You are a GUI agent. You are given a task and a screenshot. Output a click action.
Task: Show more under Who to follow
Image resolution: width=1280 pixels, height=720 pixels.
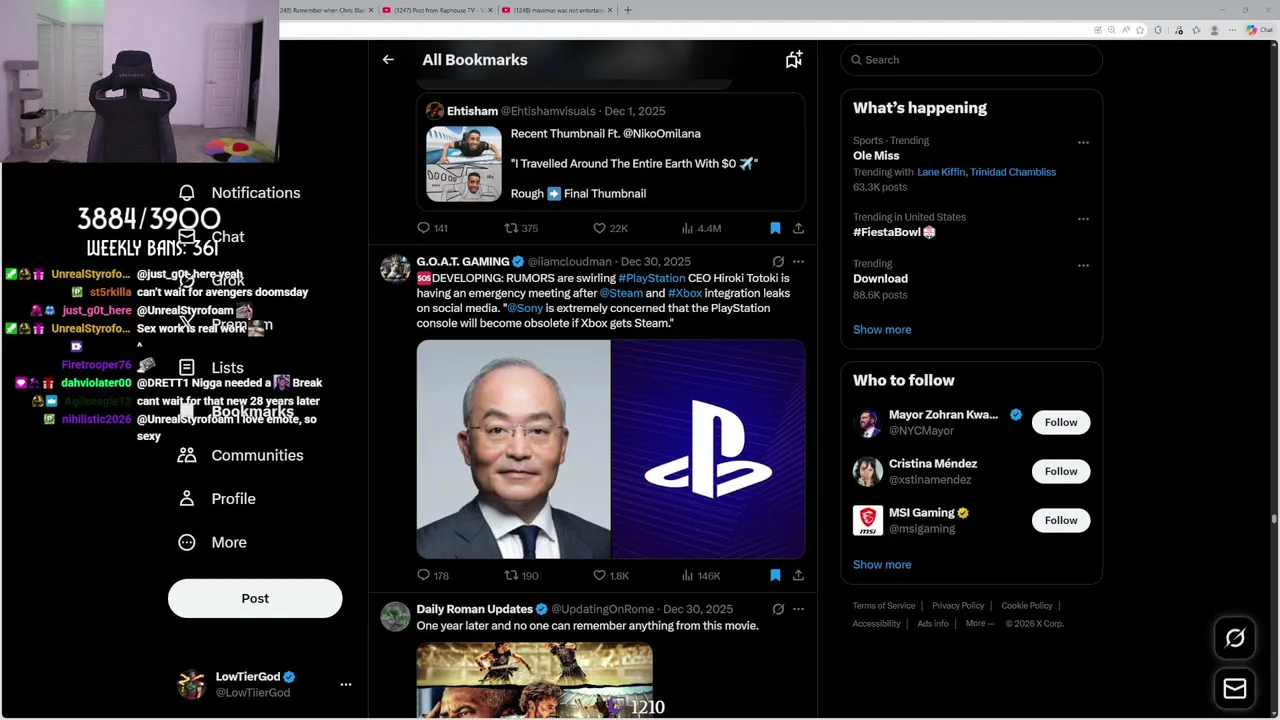coord(882,564)
